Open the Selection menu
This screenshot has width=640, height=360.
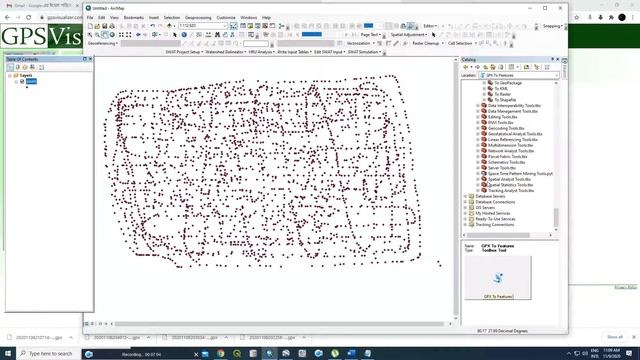click(x=172, y=18)
